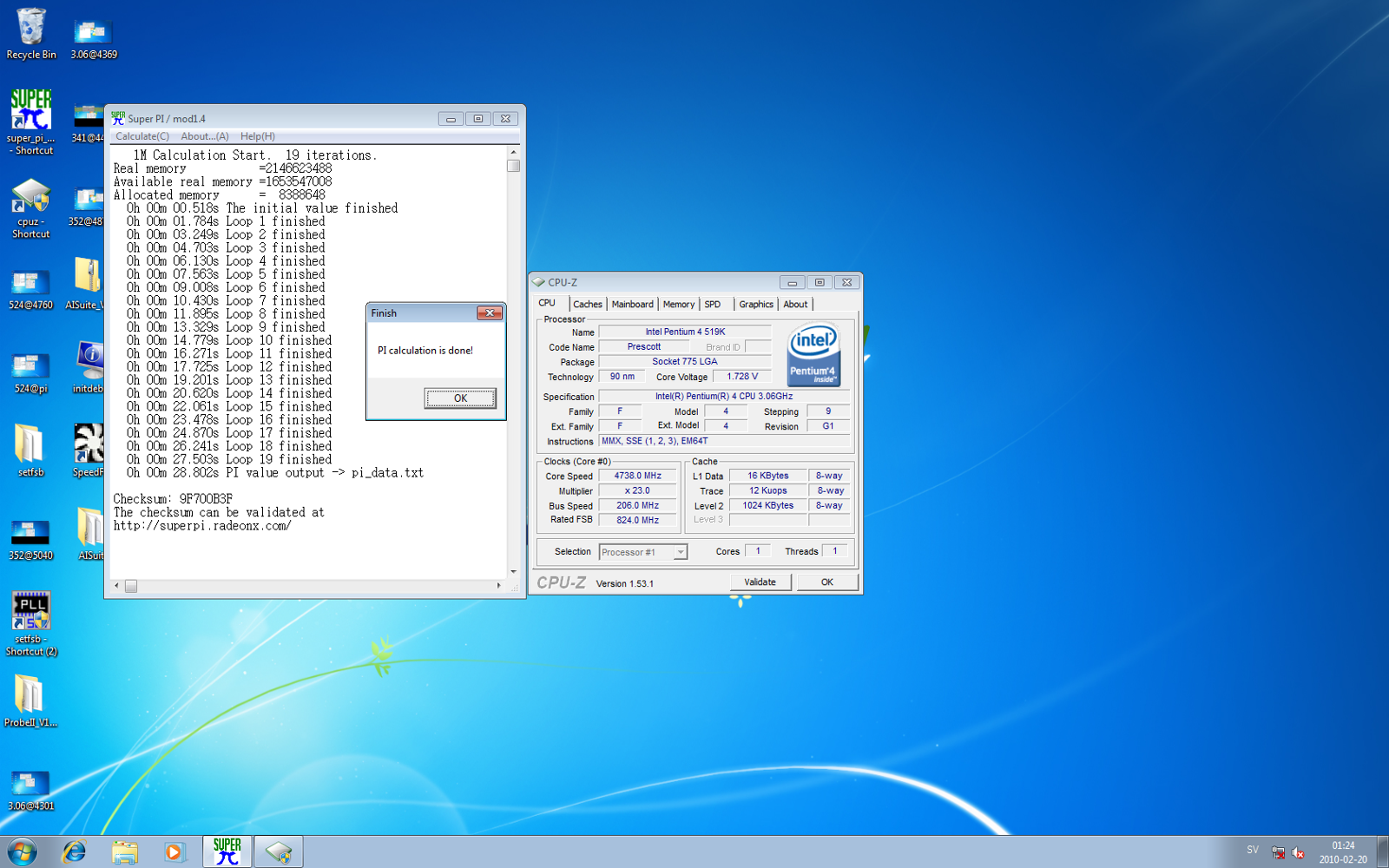Open the 3.06@4301 desktop icon

pos(31,791)
